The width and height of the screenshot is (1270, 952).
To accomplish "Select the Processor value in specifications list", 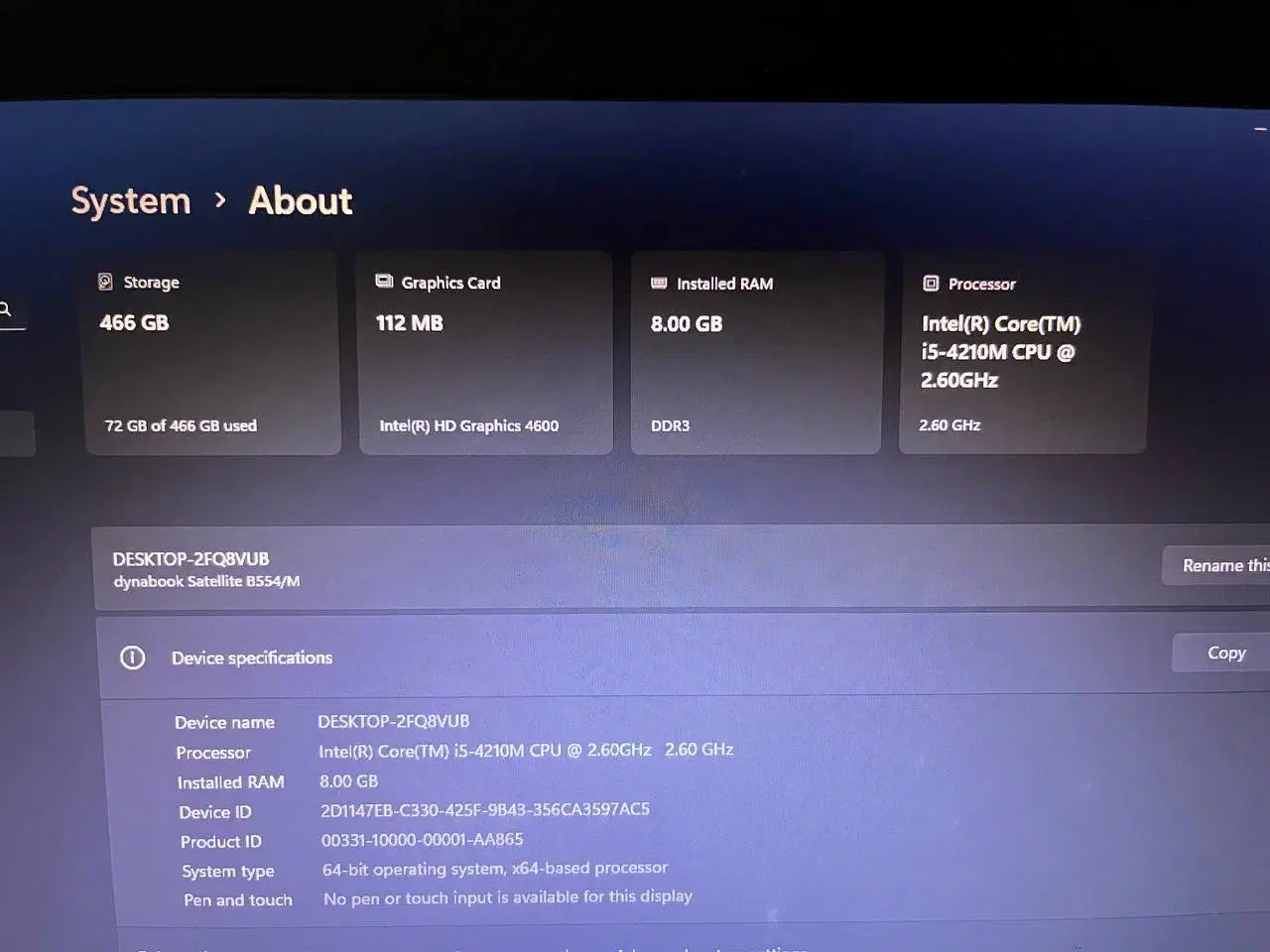I will point(526,750).
